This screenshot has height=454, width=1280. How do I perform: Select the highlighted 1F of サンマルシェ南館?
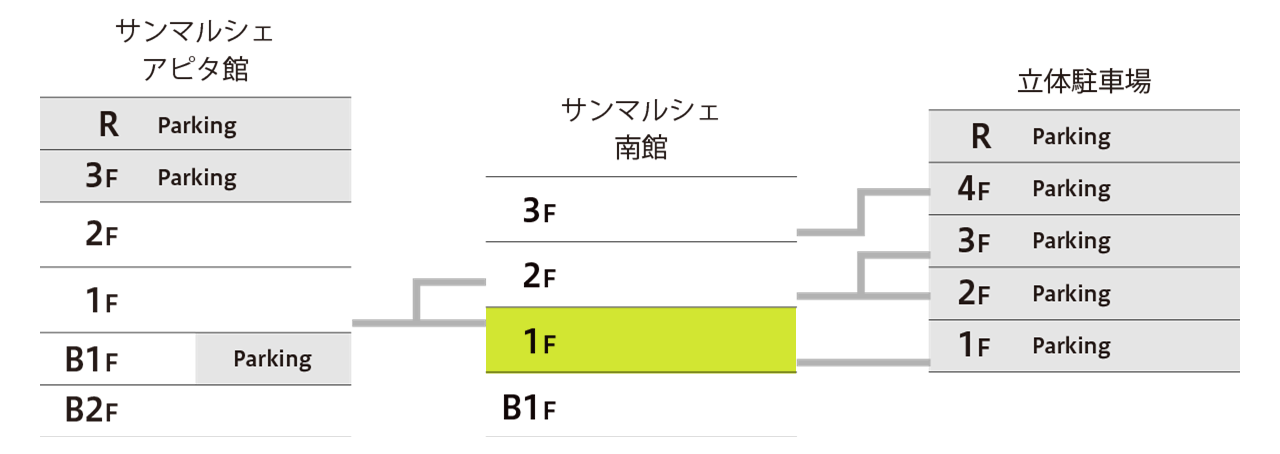[x=641, y=340]
